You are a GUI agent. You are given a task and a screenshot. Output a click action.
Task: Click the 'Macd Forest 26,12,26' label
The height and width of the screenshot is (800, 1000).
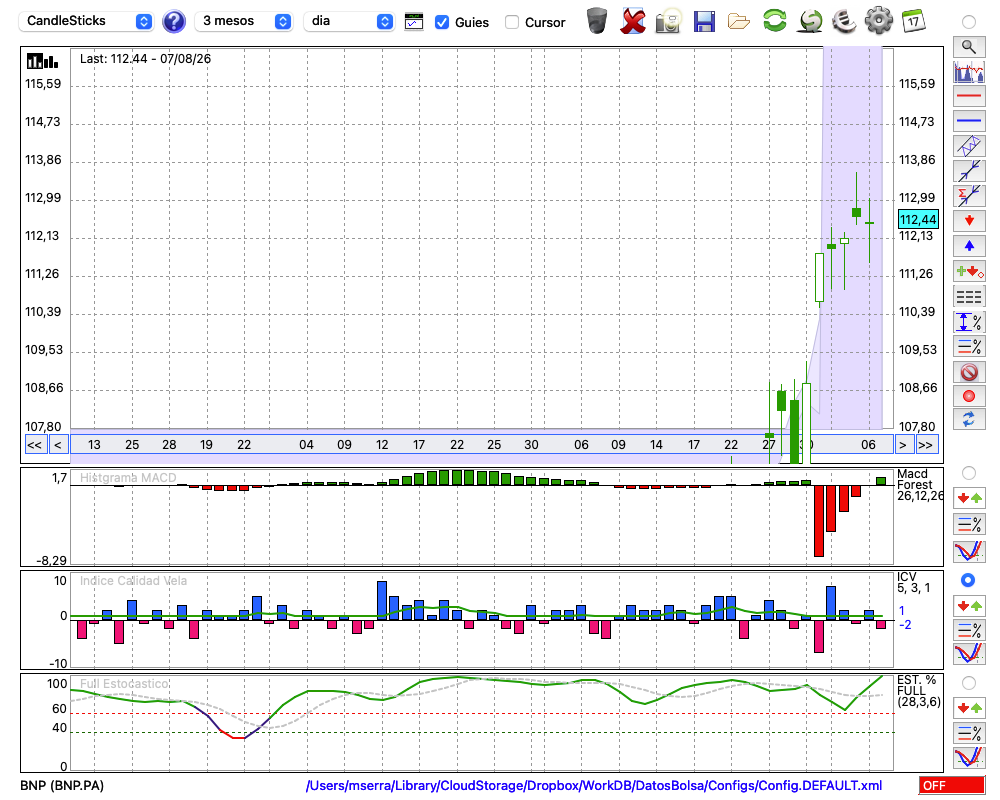coord(920,485)
